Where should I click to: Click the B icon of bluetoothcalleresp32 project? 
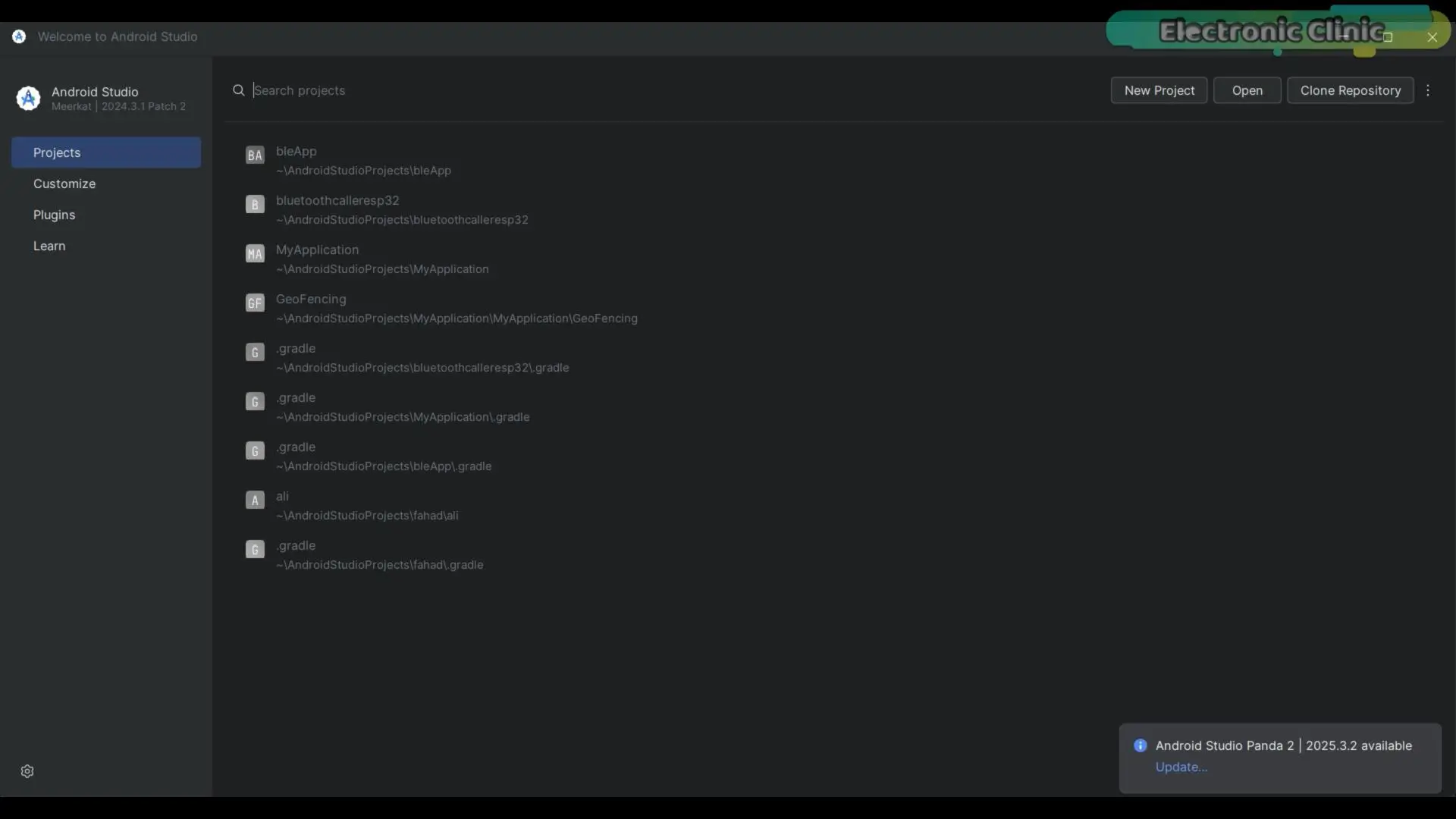[255, 205]
